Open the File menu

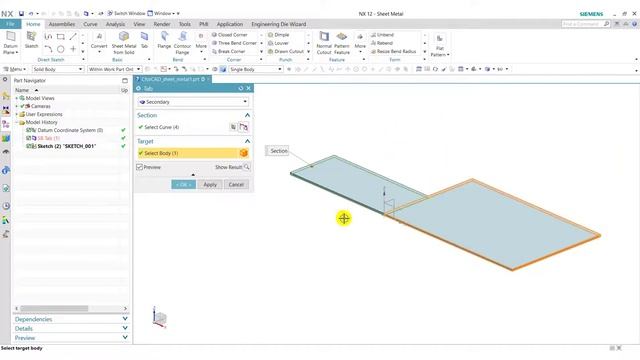10,24
